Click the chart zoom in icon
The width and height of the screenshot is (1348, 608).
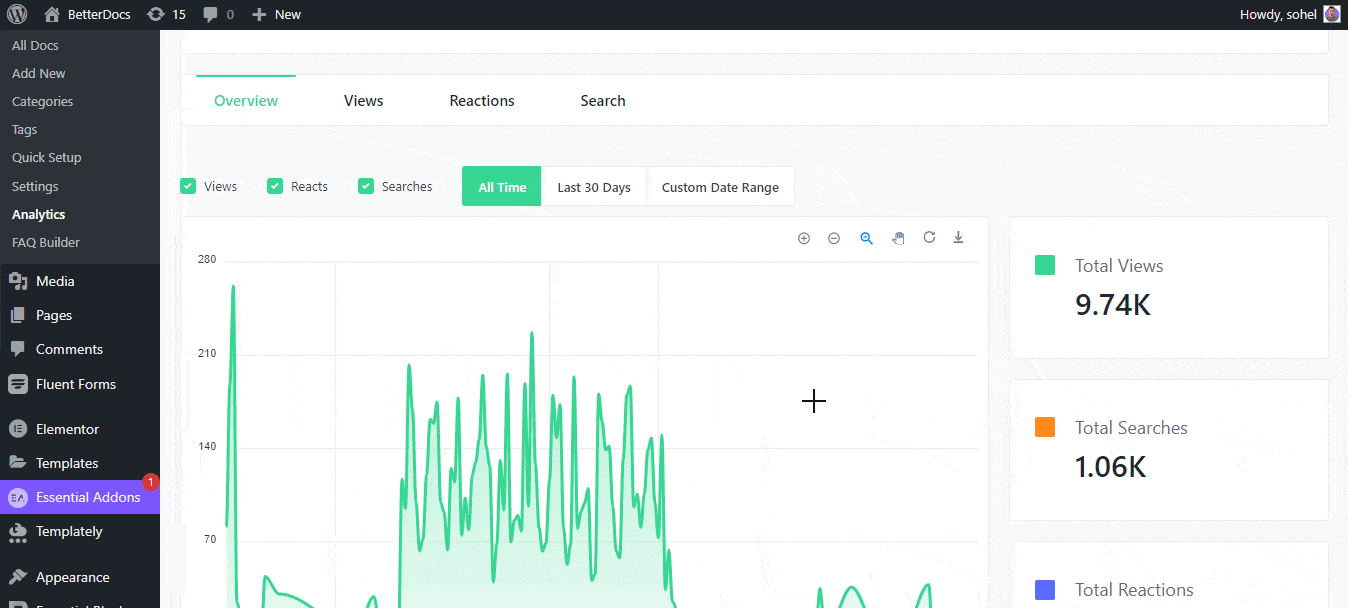[803, 238]
